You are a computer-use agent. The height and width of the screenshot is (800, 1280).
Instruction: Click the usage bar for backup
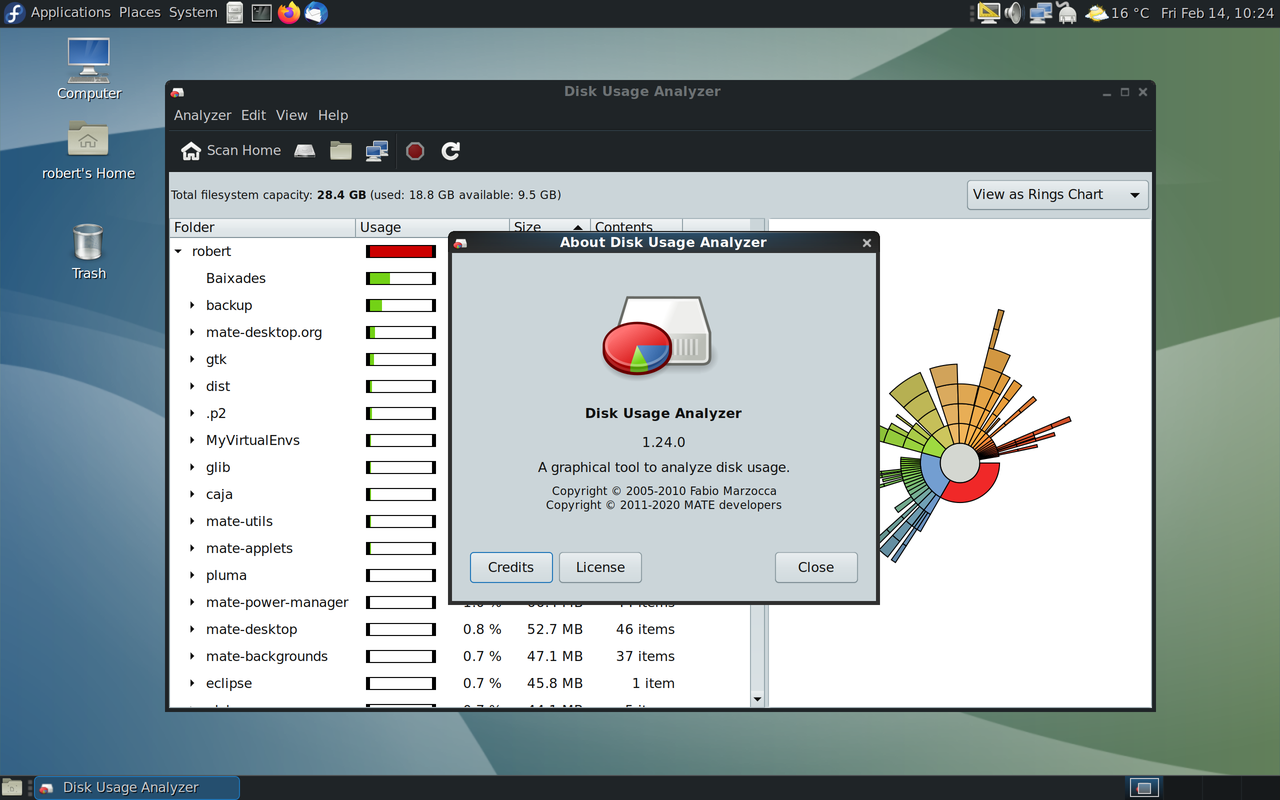tap(401, 306)
